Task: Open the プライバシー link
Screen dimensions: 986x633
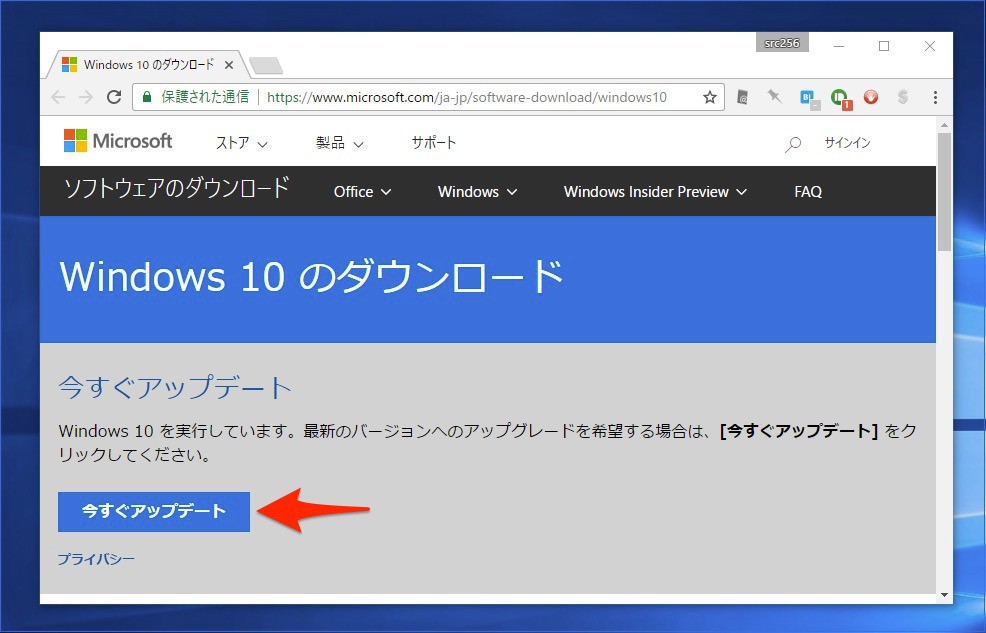Action: [96, 559]
